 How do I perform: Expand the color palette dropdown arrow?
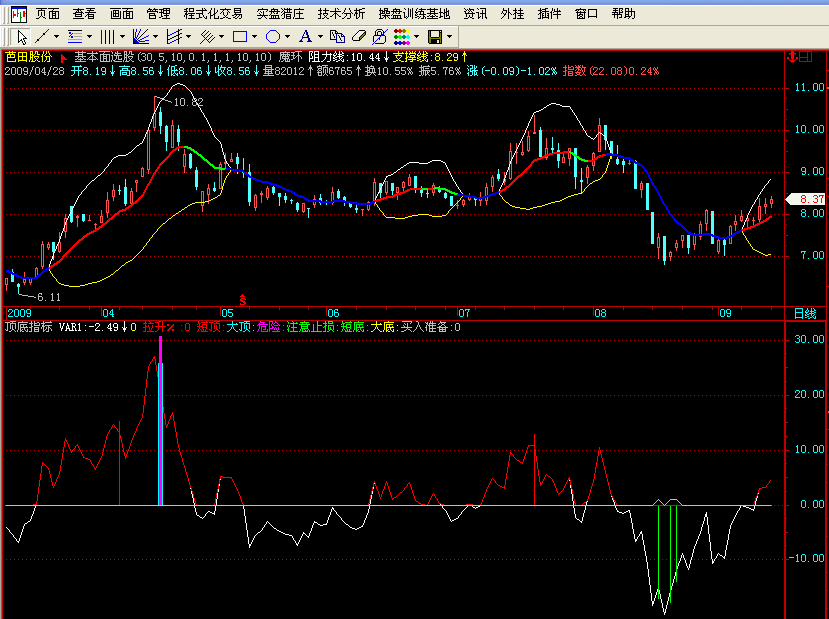point(417,37)
